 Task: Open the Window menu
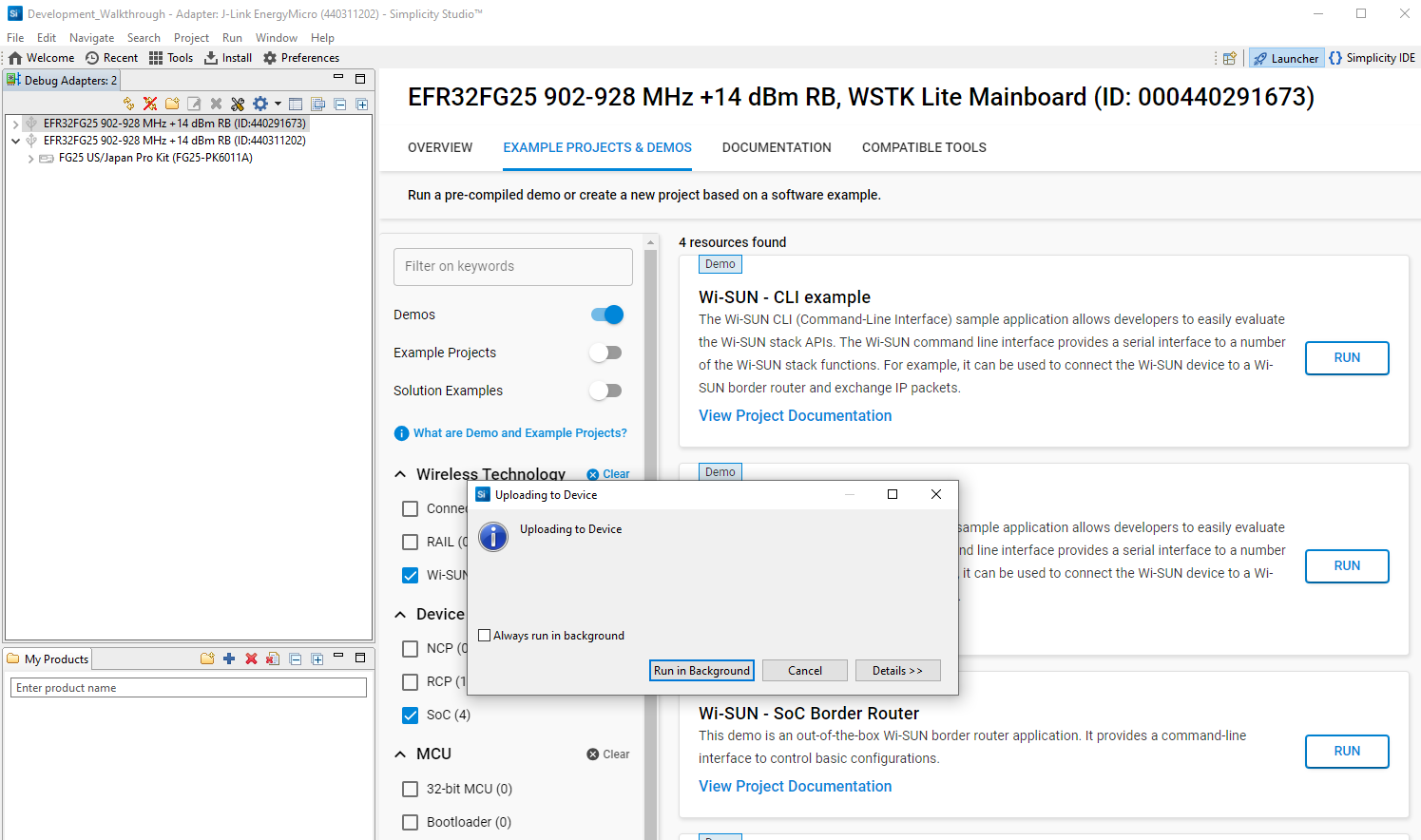click(277, 37)
